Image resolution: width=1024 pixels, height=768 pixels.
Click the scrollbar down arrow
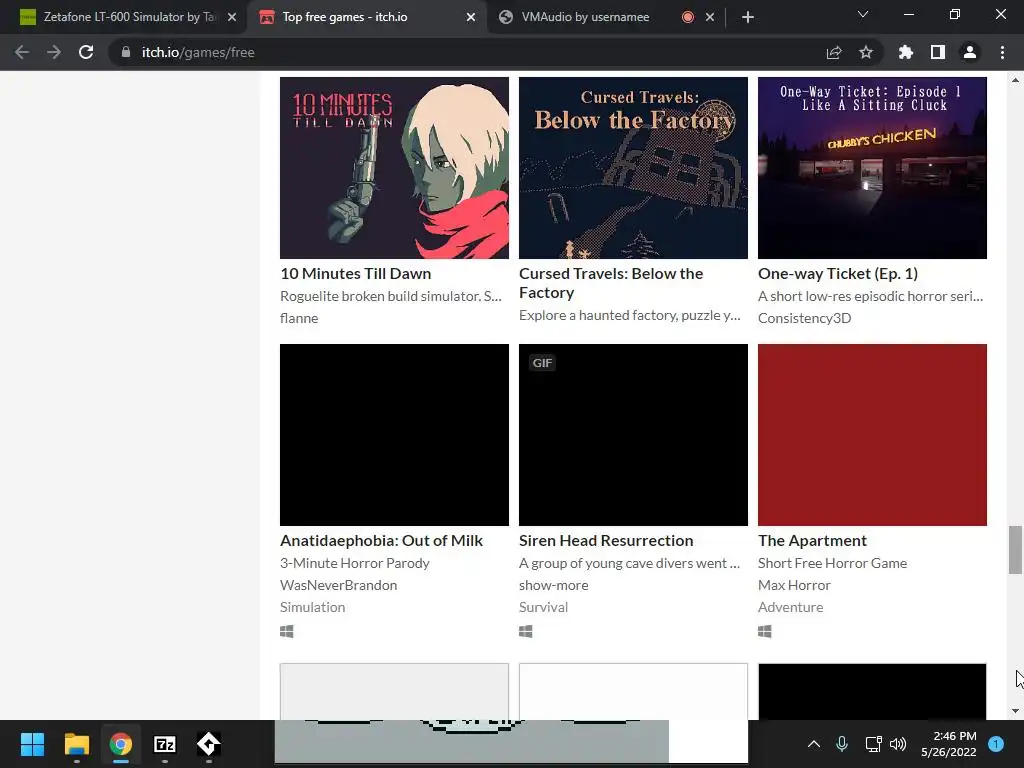(x=1015, y=711)
